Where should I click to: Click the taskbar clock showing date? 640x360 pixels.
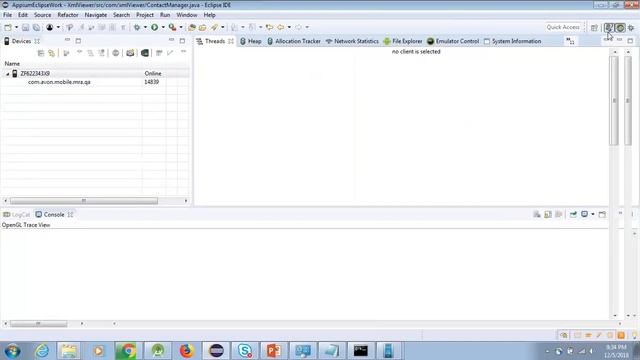pos(616,351)
